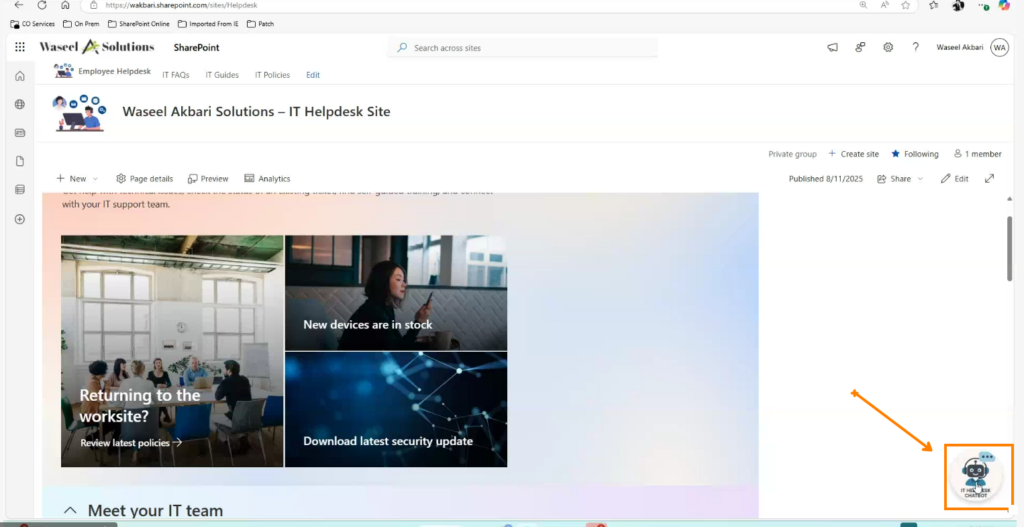This screenshot has height=527, width=1024.
Task: Open the Share dropdown menu
Action: (x=901, y=178)
